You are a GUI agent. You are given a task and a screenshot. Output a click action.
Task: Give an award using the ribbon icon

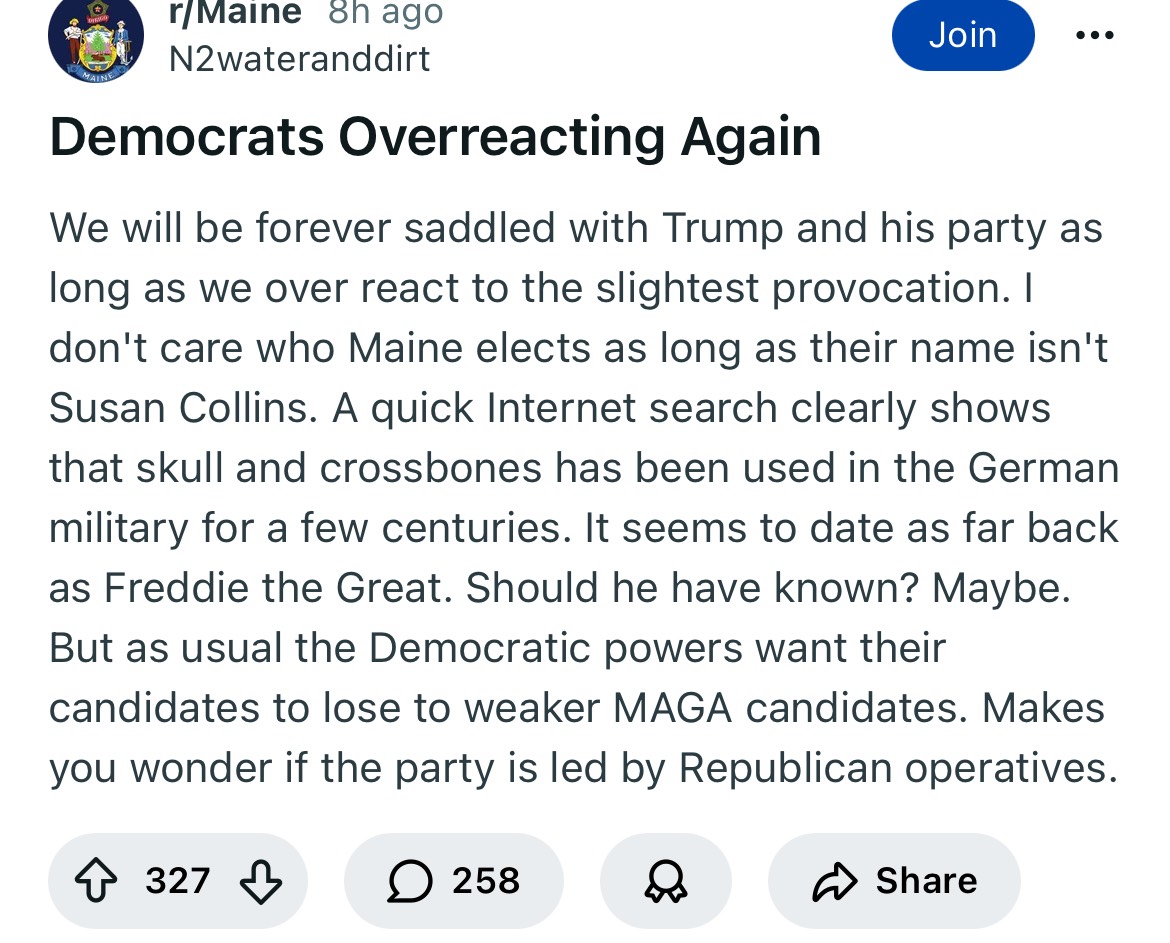click(666, 881)
